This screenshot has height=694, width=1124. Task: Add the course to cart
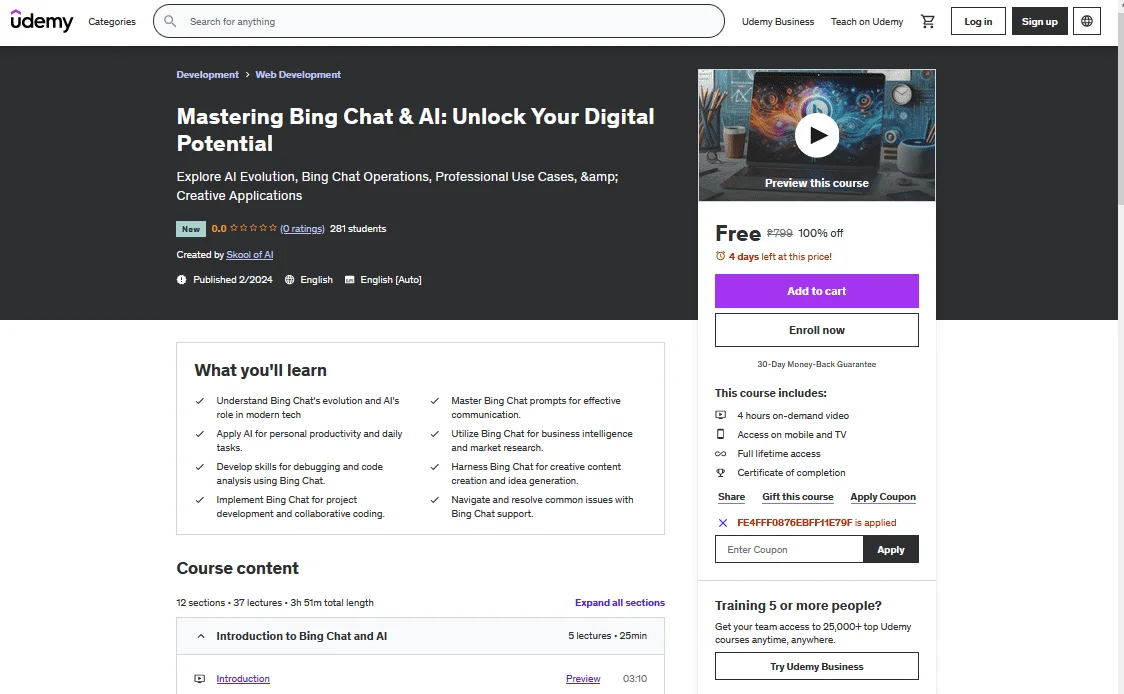[x=816, y=291]
